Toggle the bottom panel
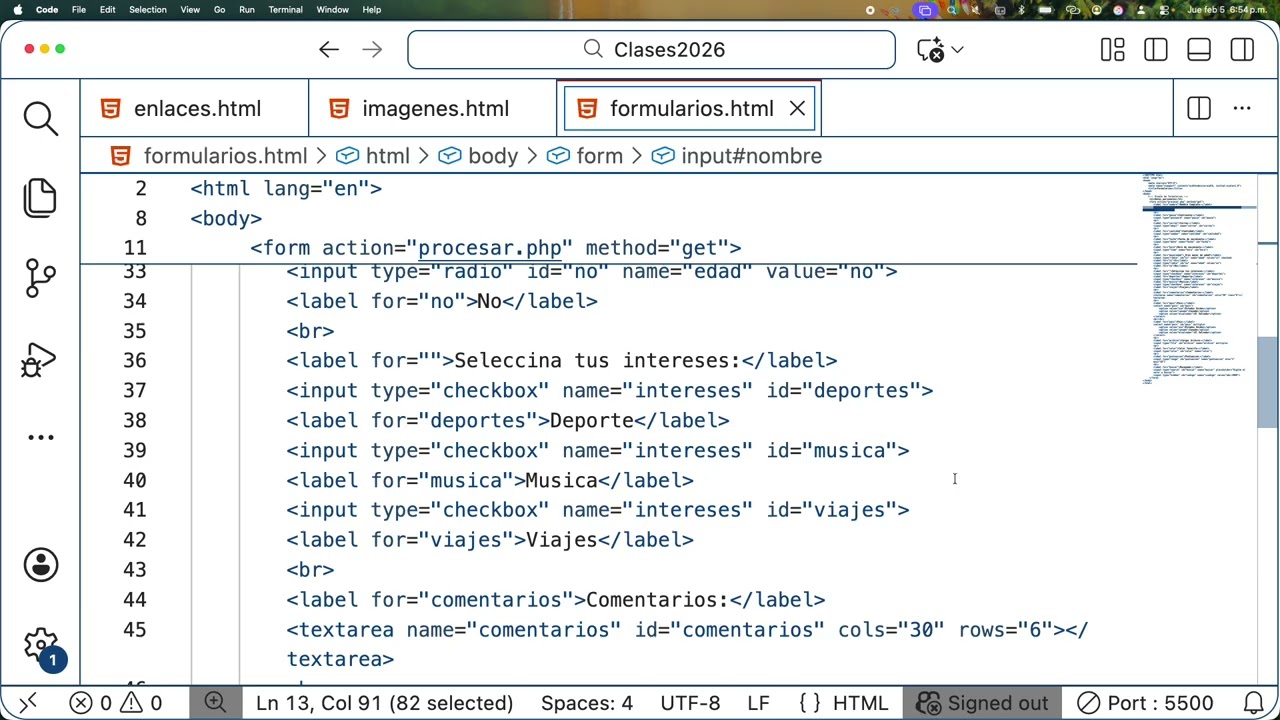 click(x=1199, y=49)
